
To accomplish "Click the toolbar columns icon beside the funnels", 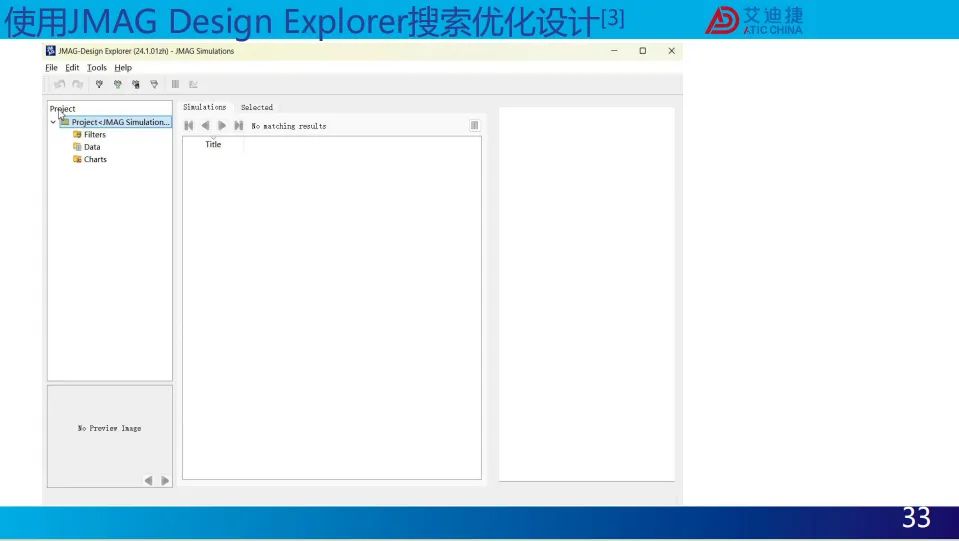I will 176,84.
